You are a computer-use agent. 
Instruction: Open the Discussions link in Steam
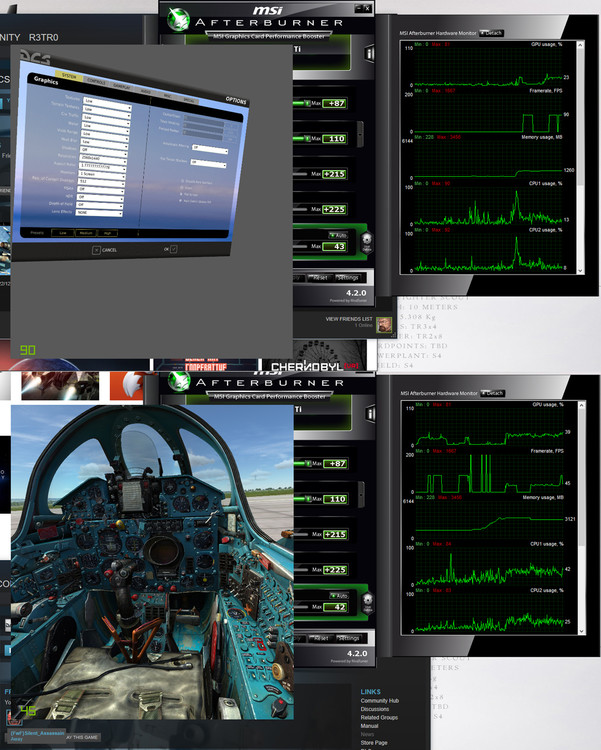(x=375, y=709)
